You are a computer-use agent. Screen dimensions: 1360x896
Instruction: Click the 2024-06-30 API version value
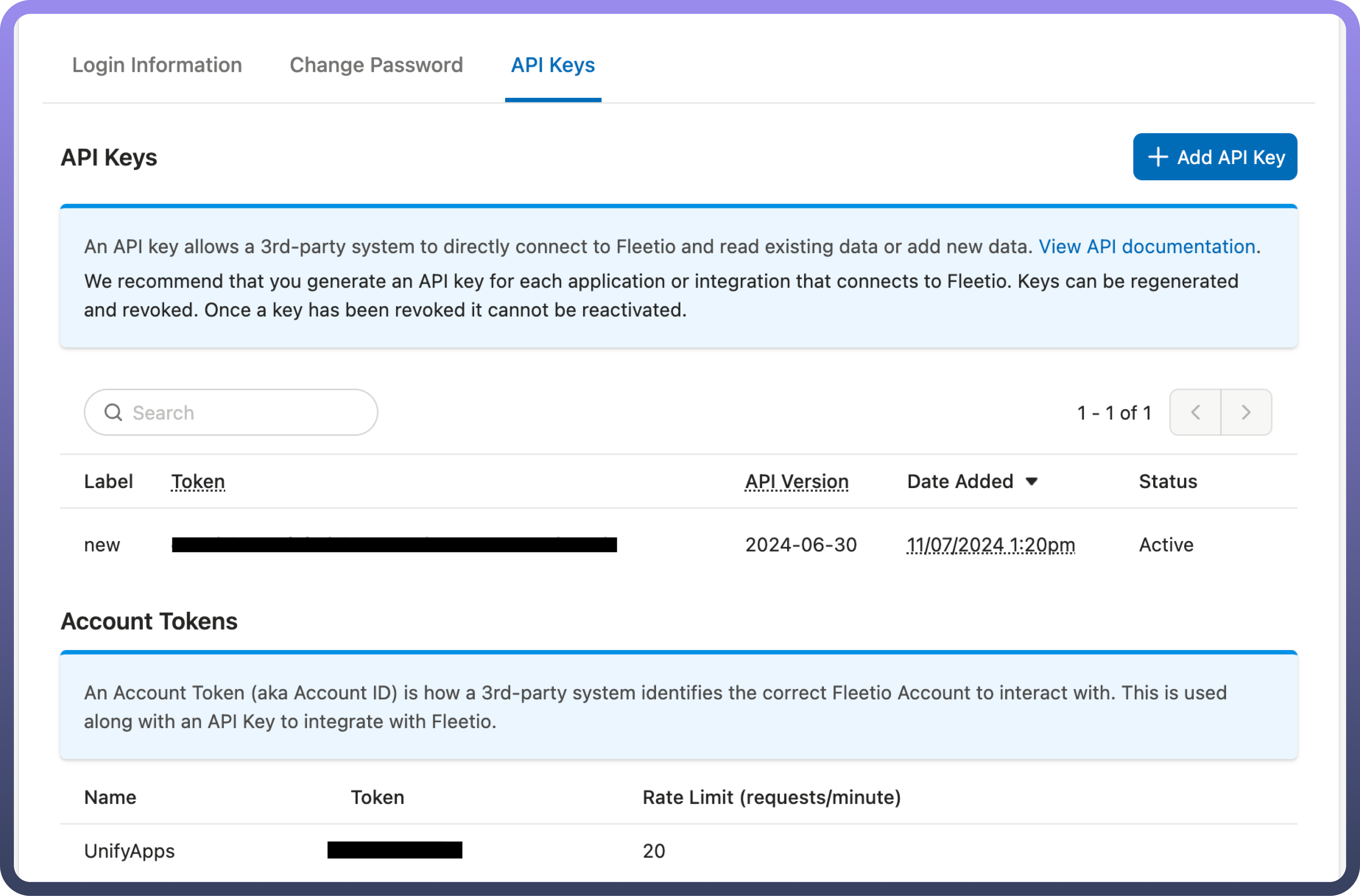coord(801,545)
